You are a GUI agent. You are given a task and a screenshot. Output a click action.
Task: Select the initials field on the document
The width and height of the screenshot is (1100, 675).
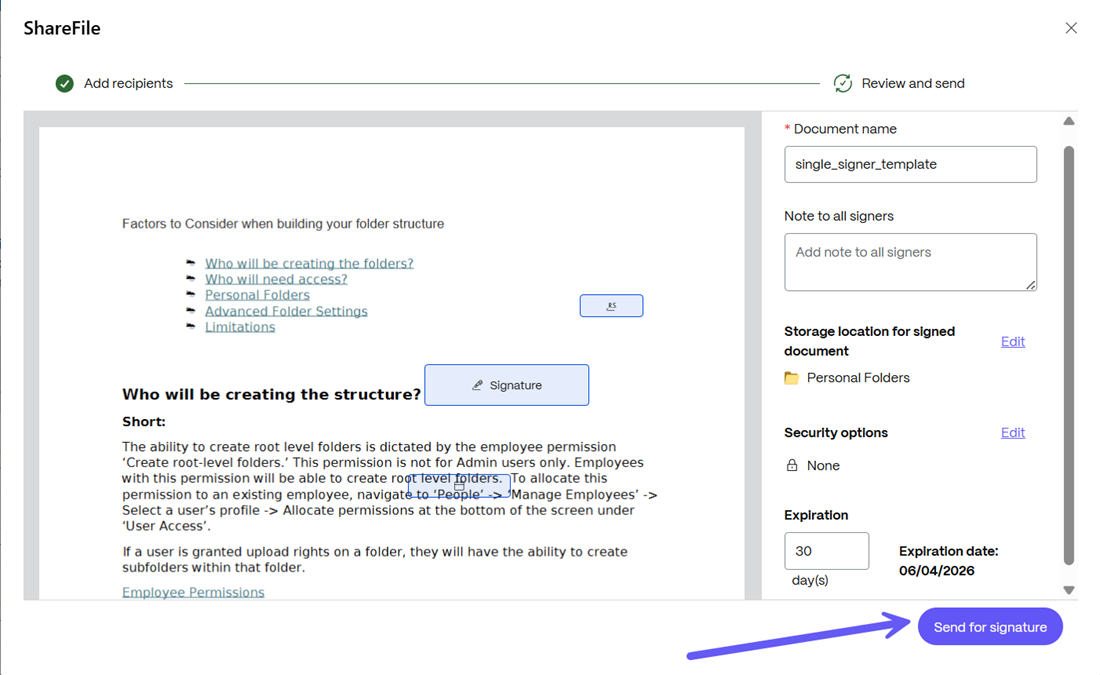point(611,306)
